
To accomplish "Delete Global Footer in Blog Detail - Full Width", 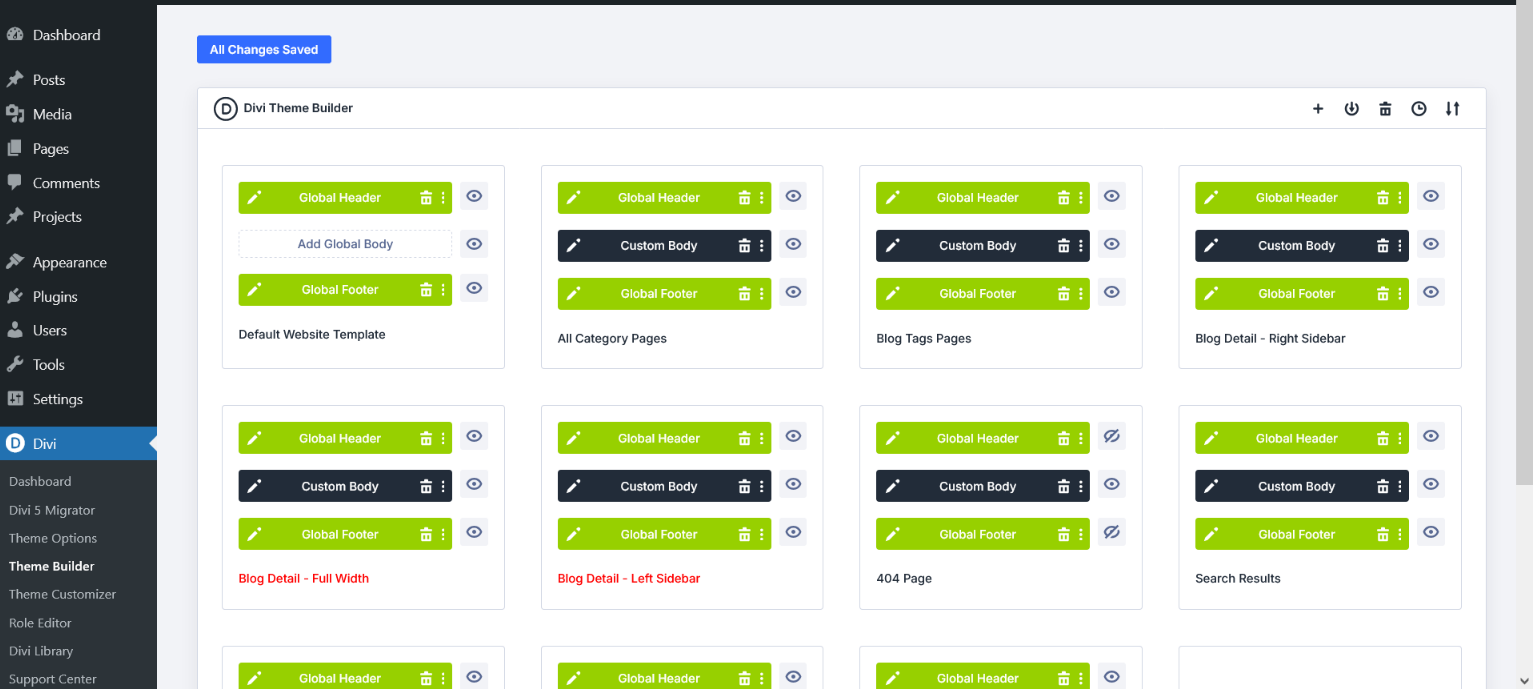I will [x=426, y=535].
